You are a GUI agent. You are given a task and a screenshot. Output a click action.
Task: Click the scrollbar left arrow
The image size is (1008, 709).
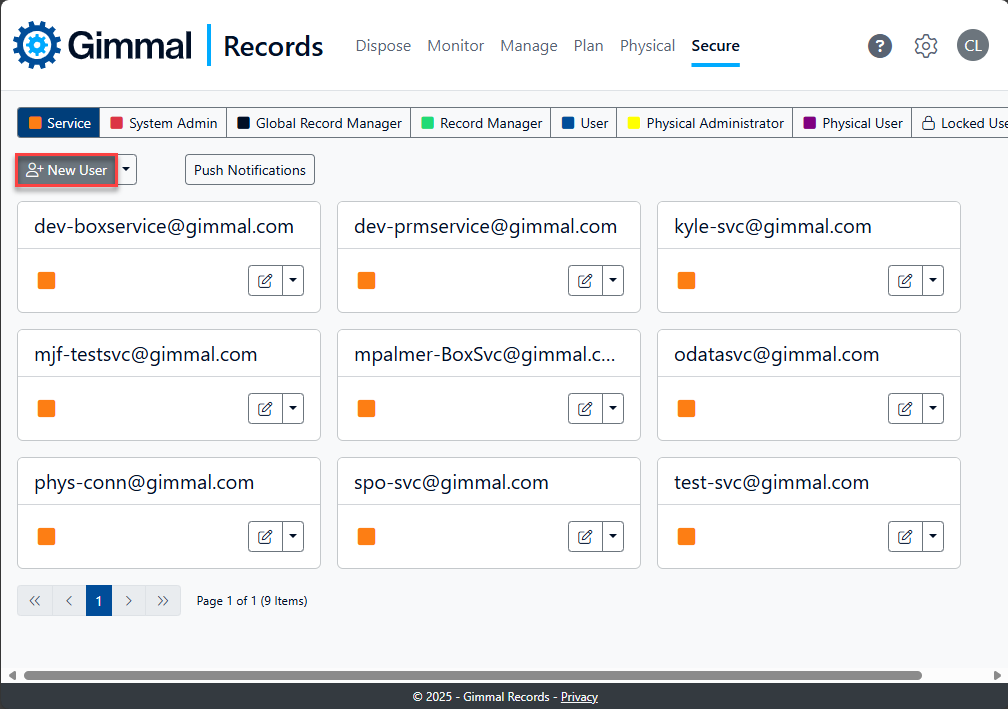12,676
